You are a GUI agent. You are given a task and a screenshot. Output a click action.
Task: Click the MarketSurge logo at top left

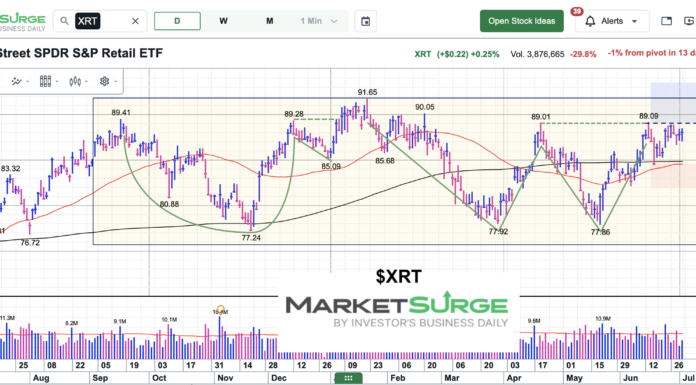22,21
